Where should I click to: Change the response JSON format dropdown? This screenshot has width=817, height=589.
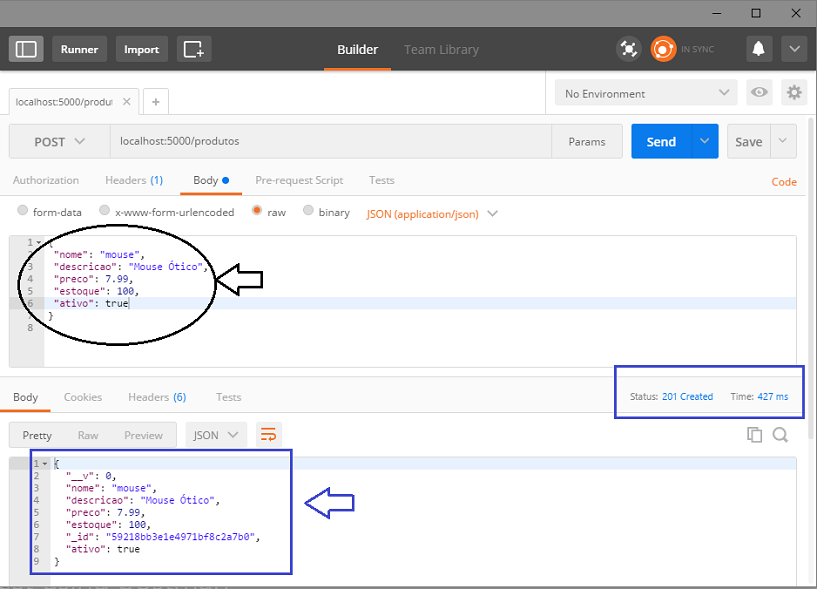click(216, 435)
